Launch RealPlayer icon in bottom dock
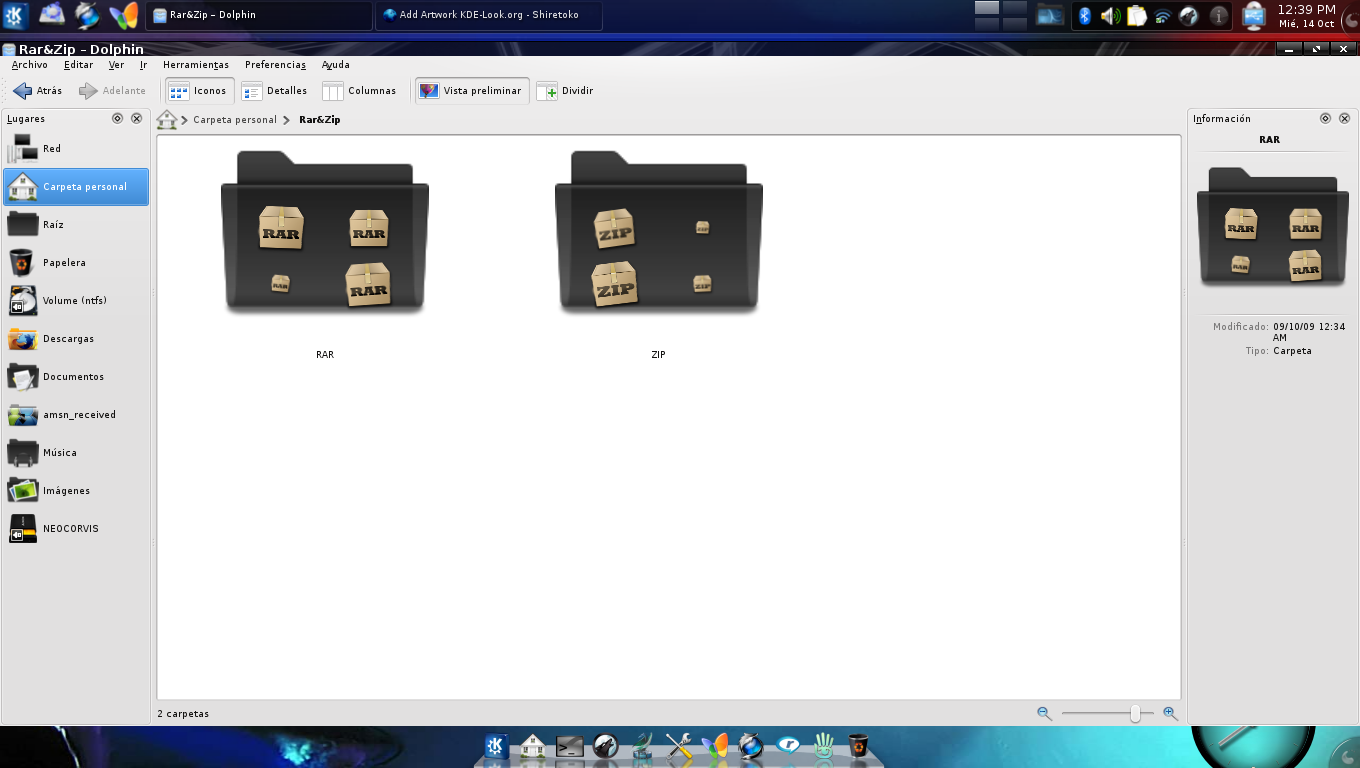 (x=788, y=746)
